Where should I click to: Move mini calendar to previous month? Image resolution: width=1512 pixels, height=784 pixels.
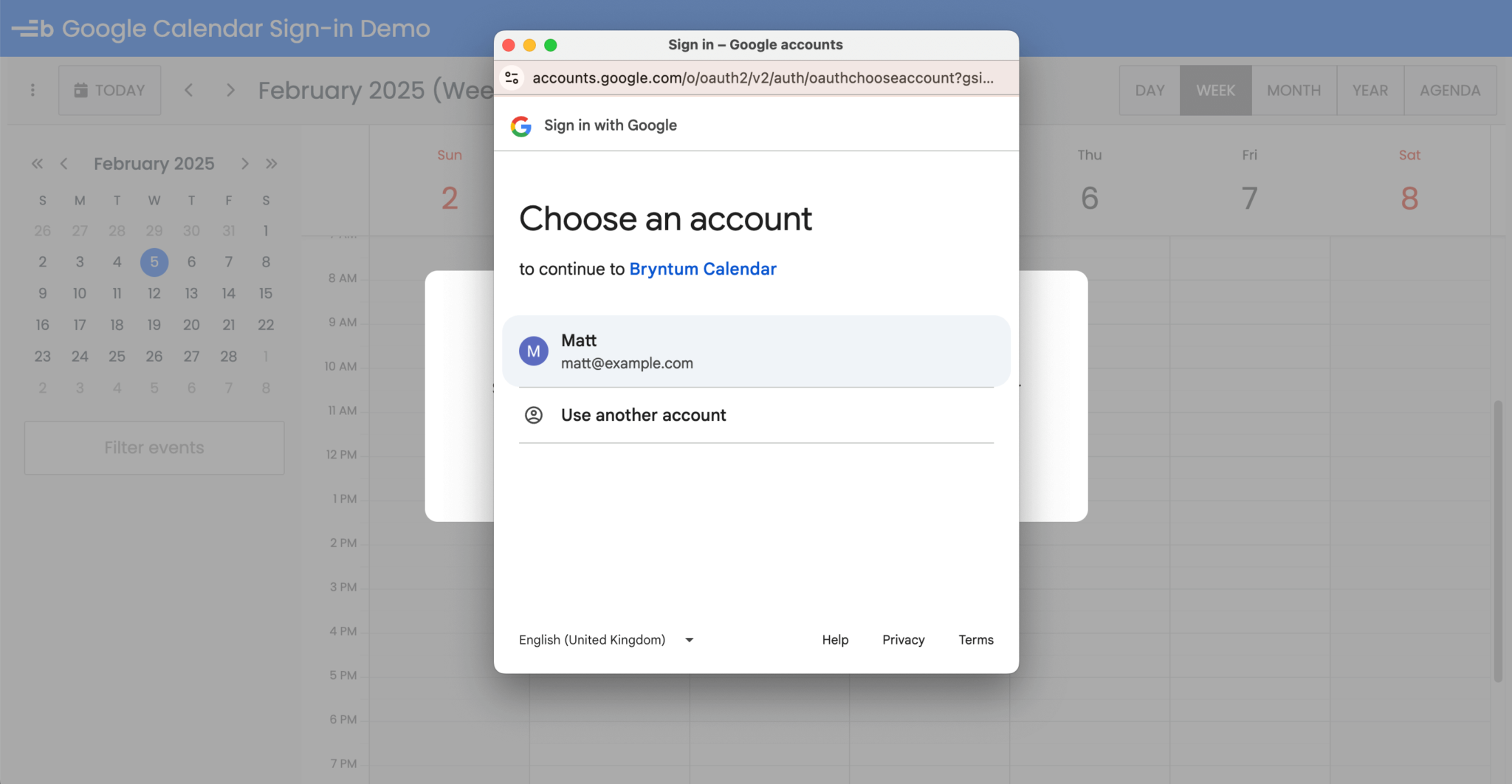pyautogui.click(x=64, y=164)
